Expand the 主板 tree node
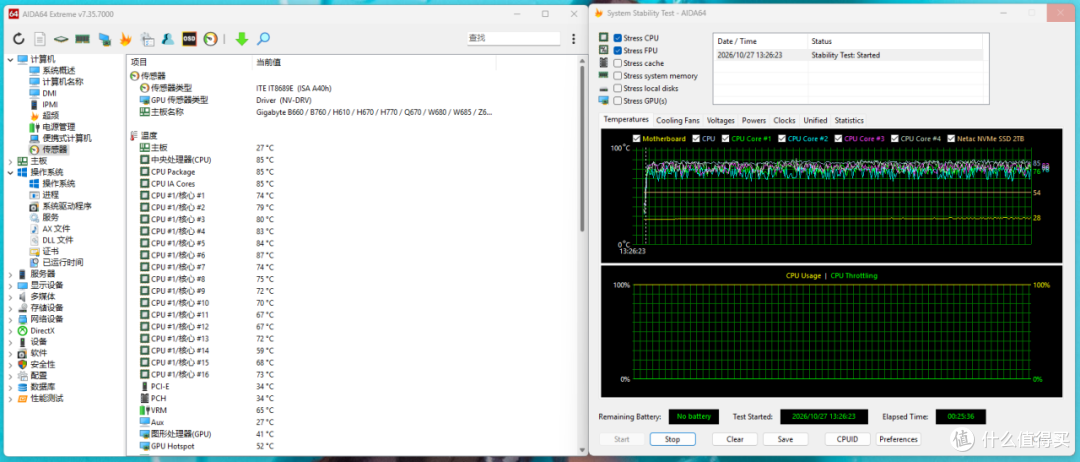Image resolution: width=1080 pixels, height=462 pixels. point(10,161)
